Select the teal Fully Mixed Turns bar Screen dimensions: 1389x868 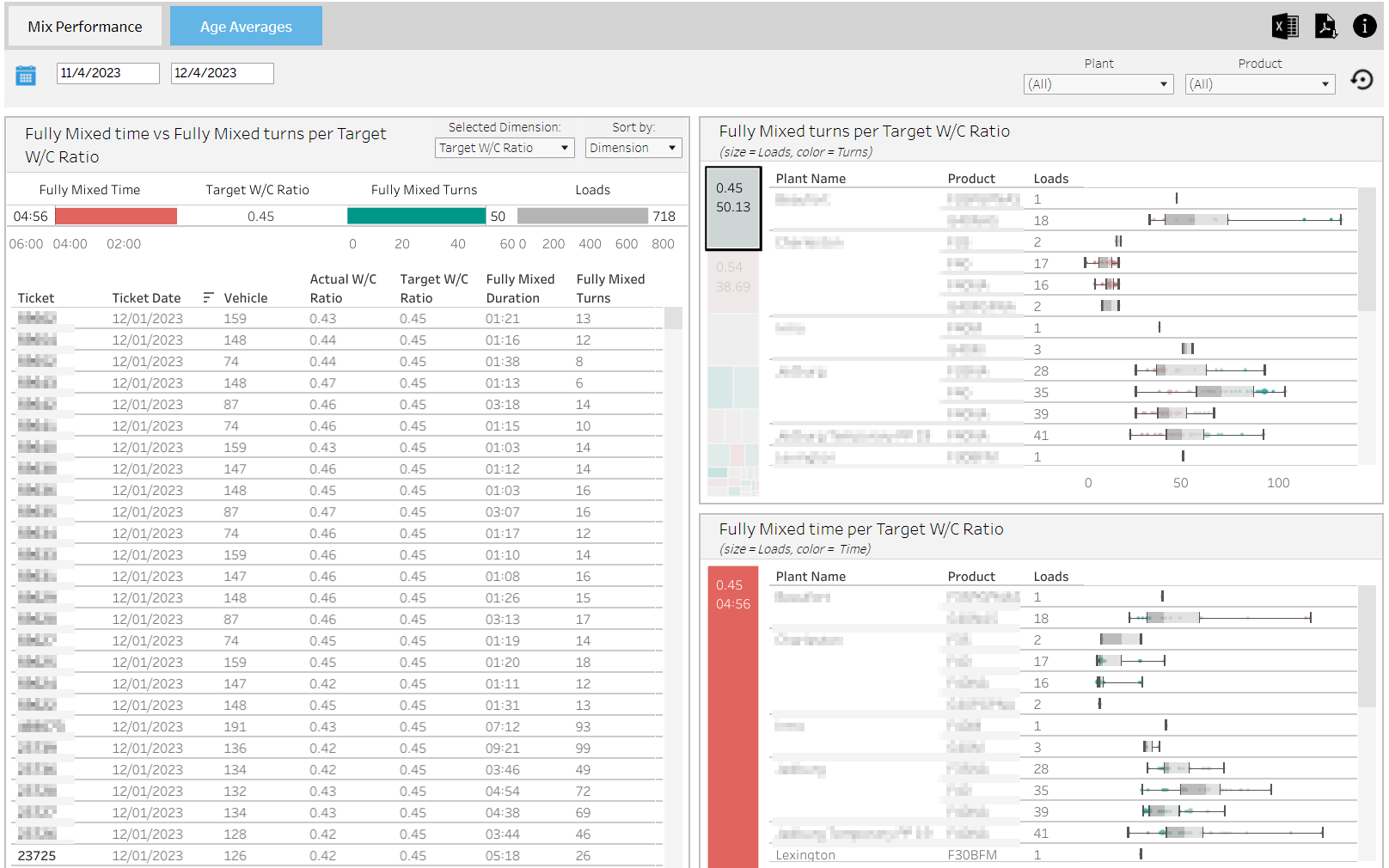coord(416,217)
